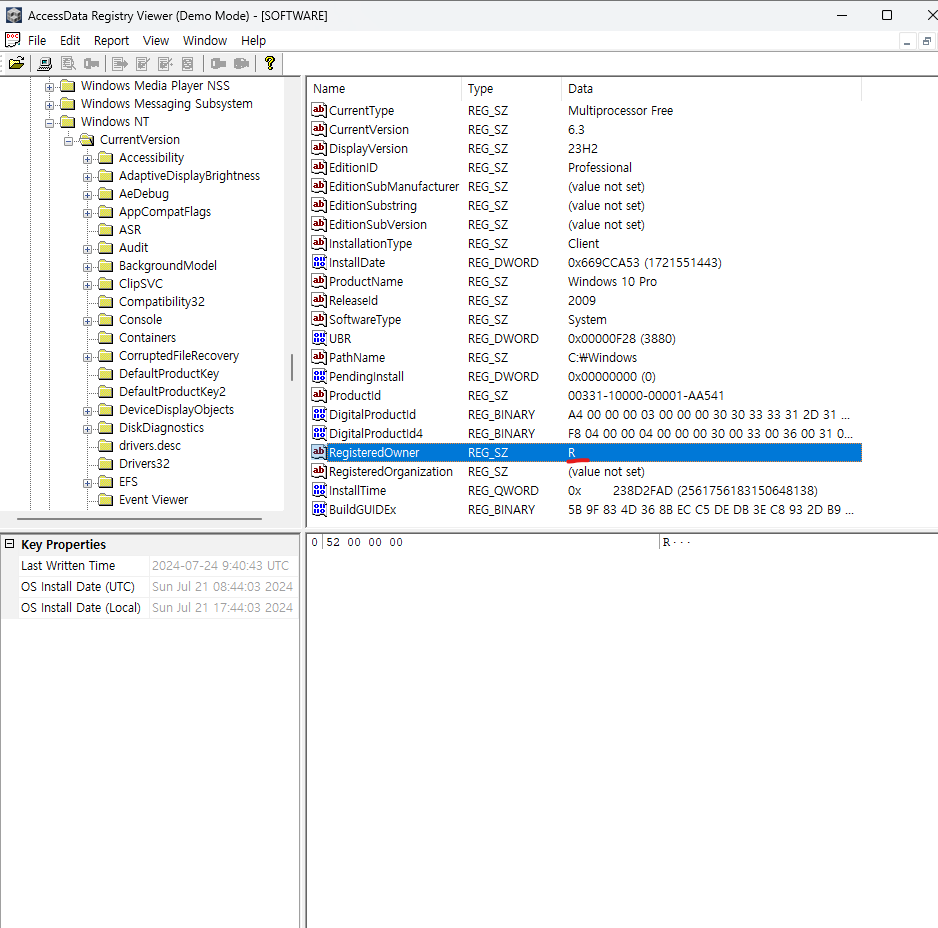Click the OS Install Date (Local) row
The height and width of the screenshot is (928, 938).
coord(159,607)
